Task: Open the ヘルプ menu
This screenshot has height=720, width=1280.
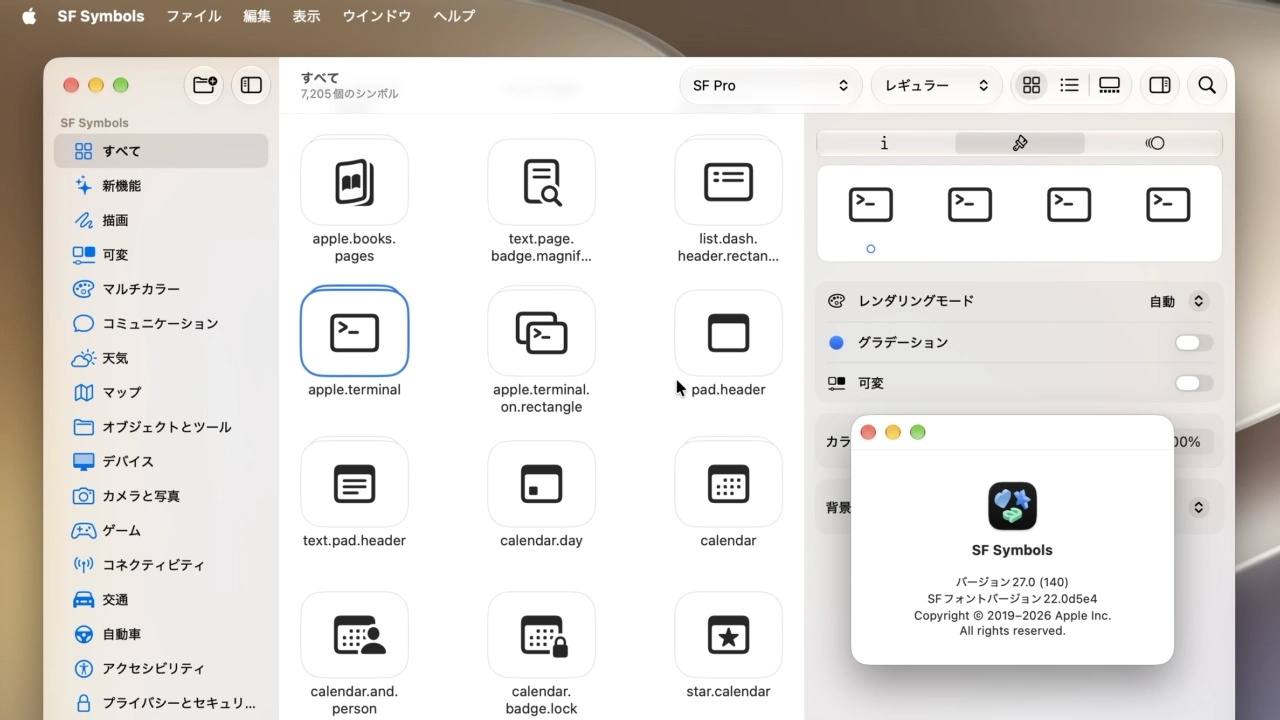Action: tap(454, 16)
